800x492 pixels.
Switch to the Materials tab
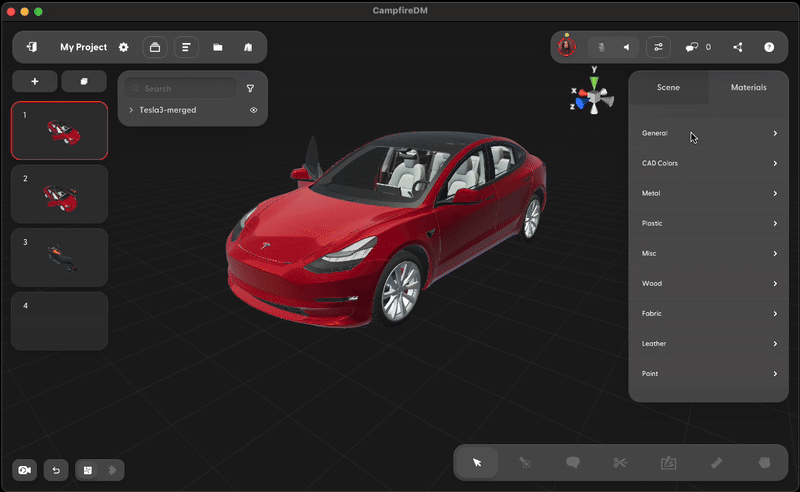(x=748, y=87)
